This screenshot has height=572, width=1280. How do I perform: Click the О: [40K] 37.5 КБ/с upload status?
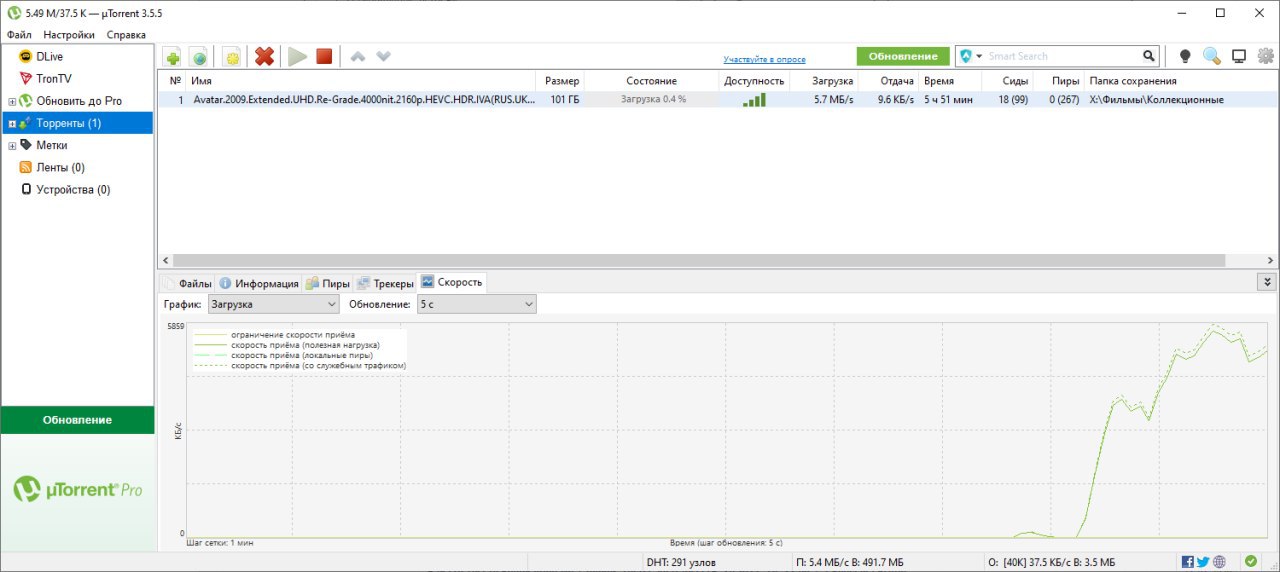(x=1051, y=562)
